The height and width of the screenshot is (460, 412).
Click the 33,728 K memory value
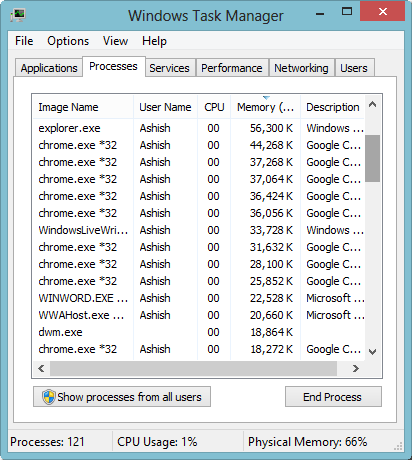coord(271,230)
